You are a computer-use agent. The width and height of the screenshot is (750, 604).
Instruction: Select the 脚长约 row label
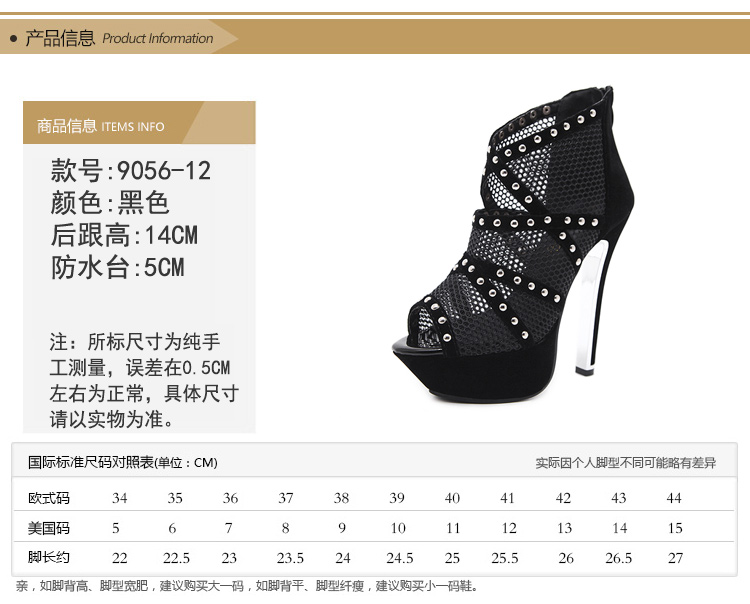coord(49,558)
